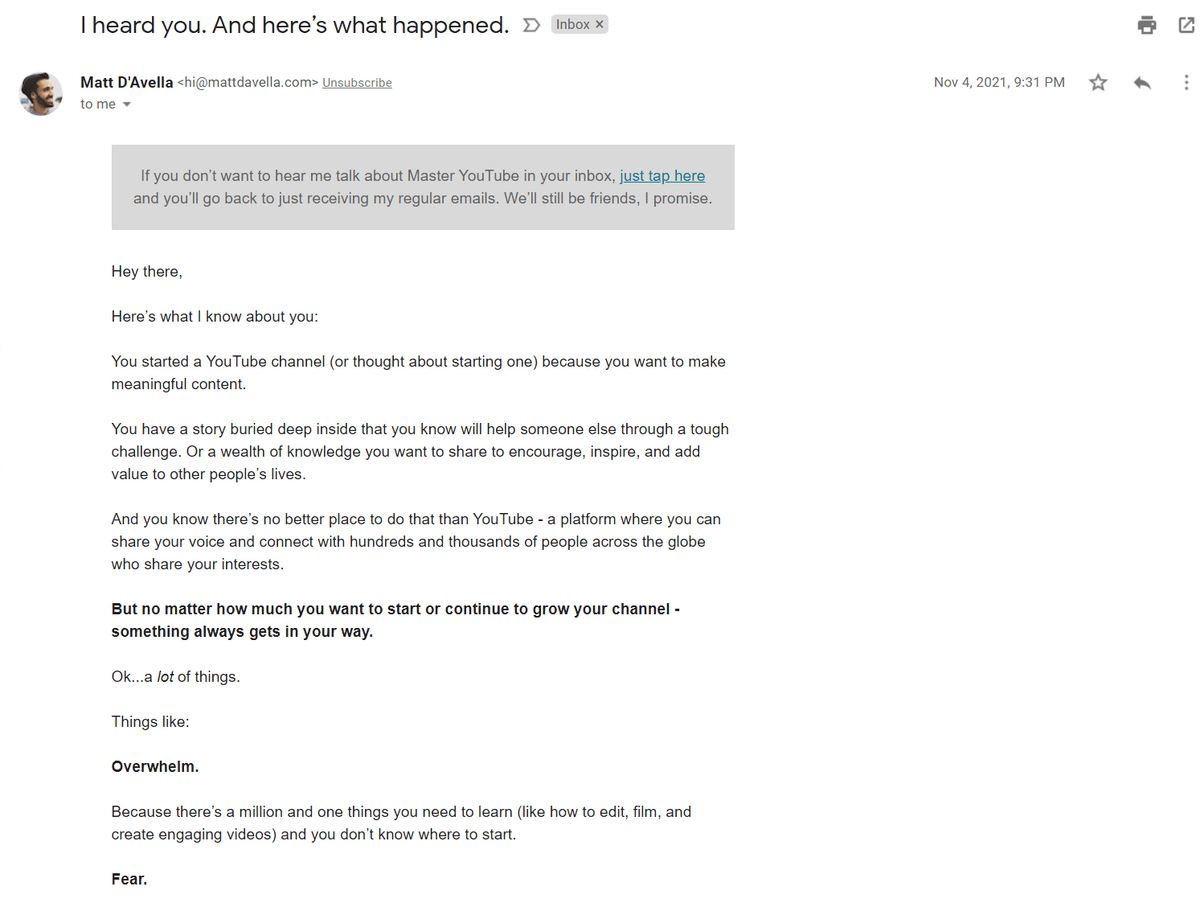Click the bold "something always gets in your way" text

pyautogui.click(x=242, y=632)
